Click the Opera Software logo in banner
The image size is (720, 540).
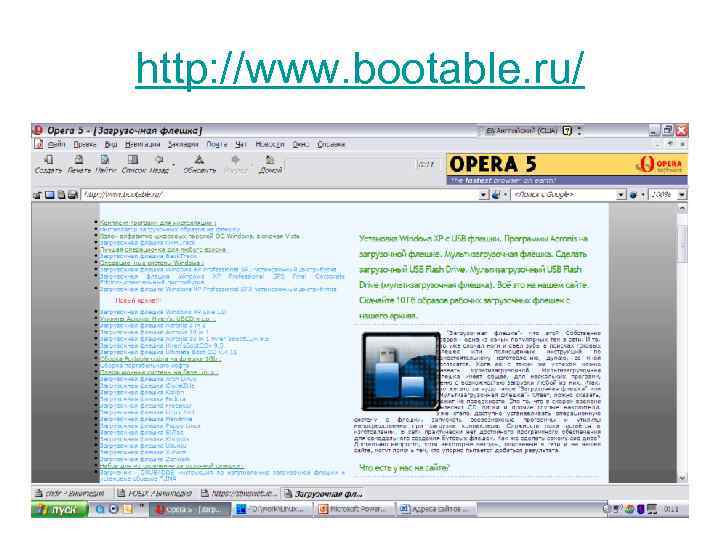click(x=661, y=164)
